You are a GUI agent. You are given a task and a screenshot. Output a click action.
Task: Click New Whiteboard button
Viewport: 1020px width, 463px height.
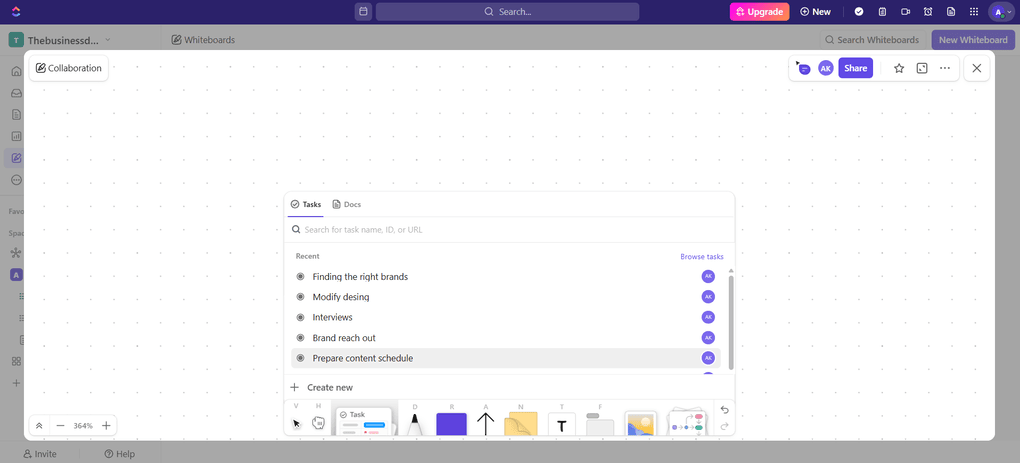pyautogui.click(x=973, y=40)
